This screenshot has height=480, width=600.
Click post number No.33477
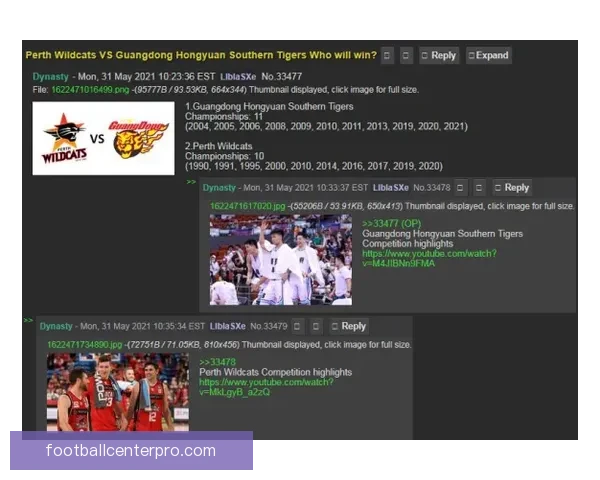[x=282, y=77]
